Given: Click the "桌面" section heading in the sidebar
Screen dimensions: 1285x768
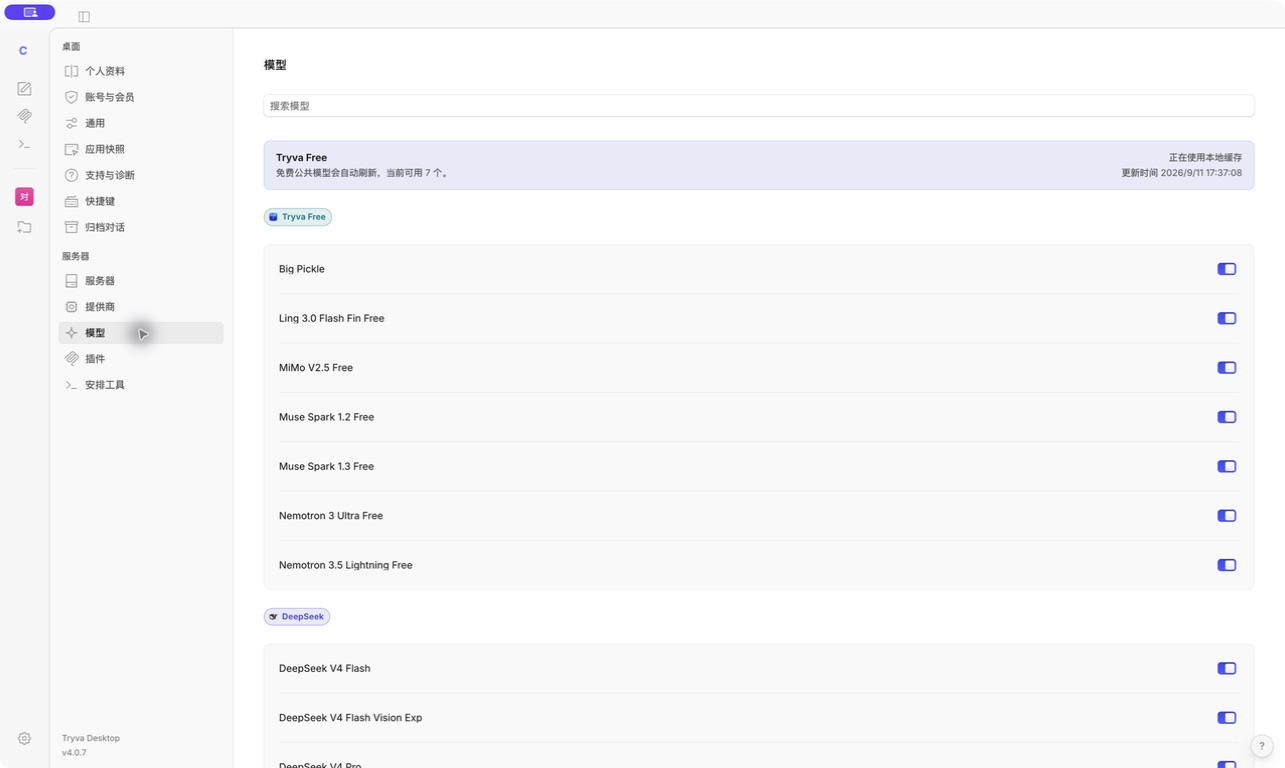Looking at the screenshot, I should click(71, 47).
